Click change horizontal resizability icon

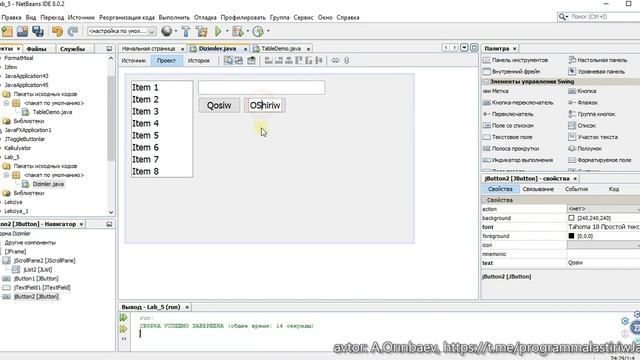pos(335,60)
